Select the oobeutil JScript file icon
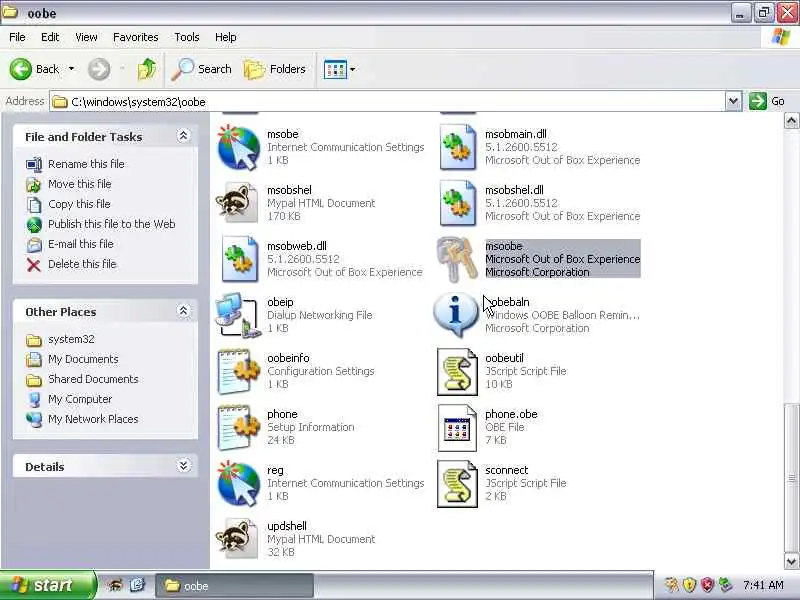This screenshot has width=800, height=600. click(457, 371)
